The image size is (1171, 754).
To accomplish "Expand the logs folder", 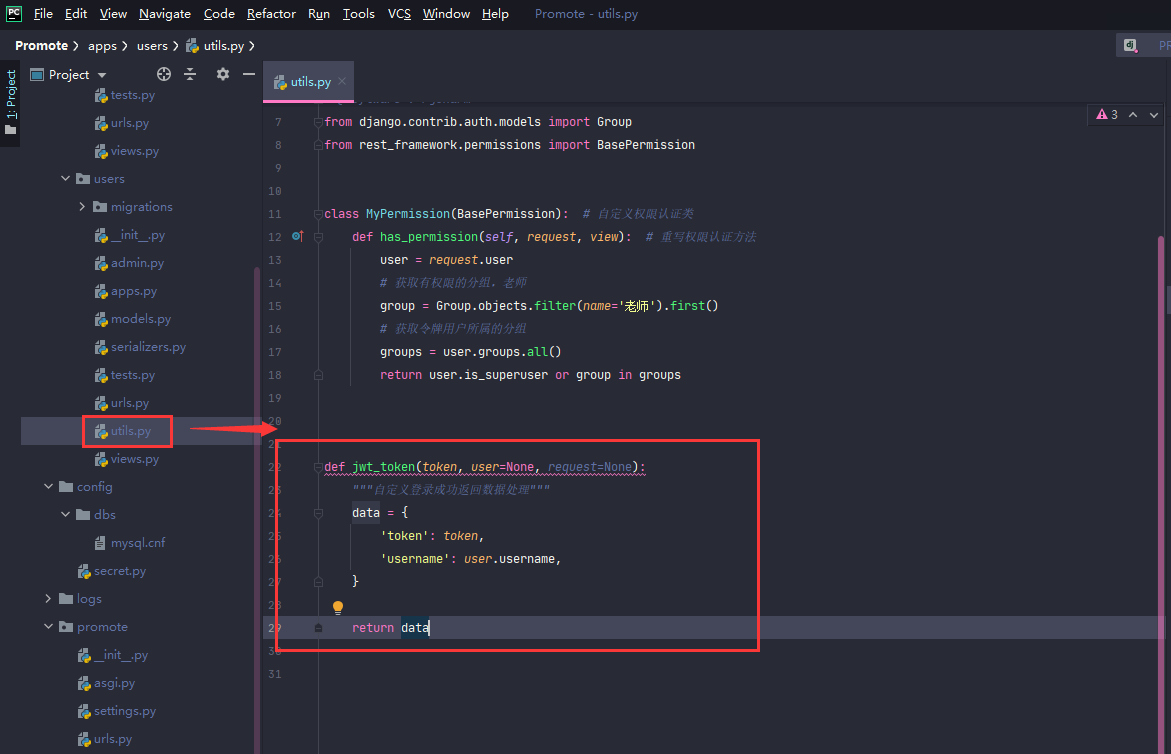I will coord(49,599).
